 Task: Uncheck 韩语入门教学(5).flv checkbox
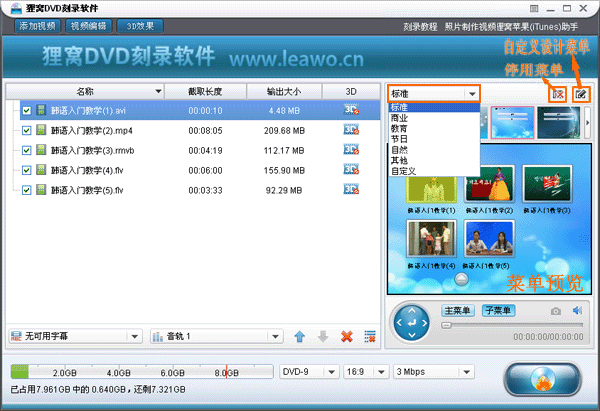pyautogui.click(x=26, y=190)
